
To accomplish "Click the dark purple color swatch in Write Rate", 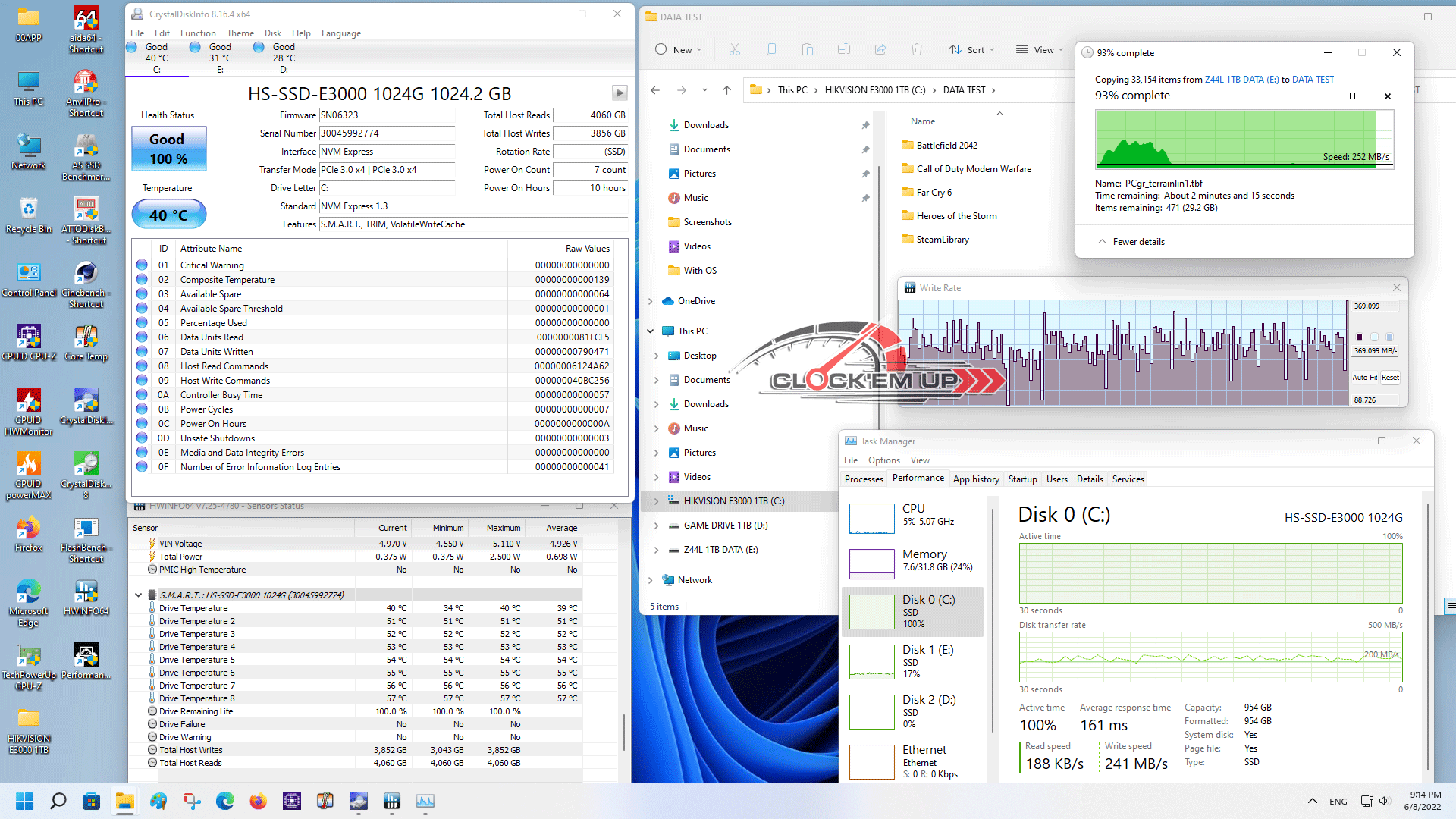I will 1359,337.
